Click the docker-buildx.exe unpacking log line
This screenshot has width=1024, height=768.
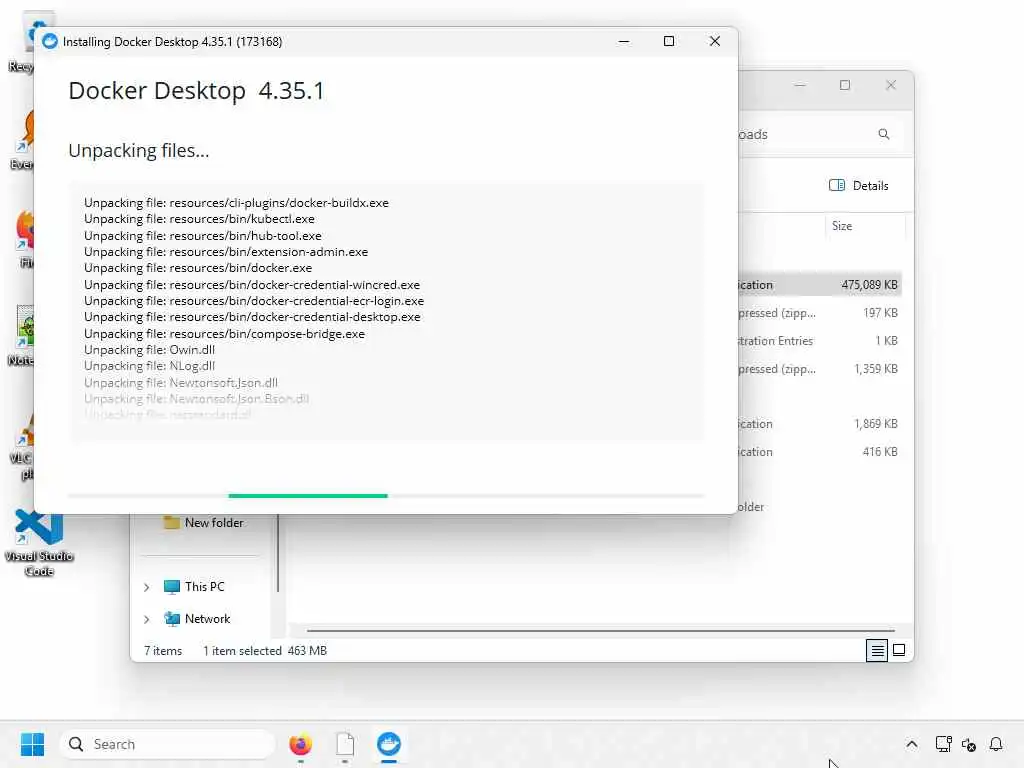tap(236, 202)
